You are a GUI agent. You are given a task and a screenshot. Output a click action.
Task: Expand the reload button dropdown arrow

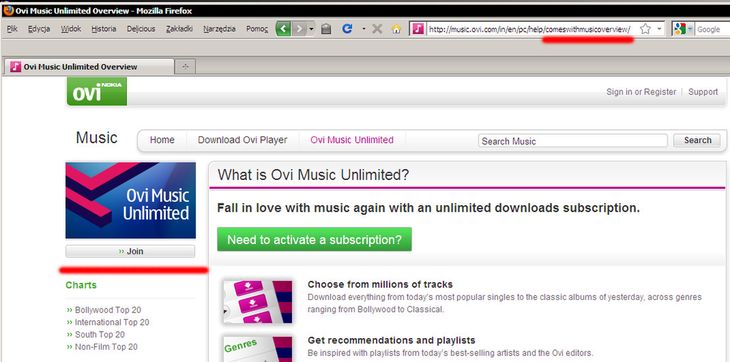364,29
